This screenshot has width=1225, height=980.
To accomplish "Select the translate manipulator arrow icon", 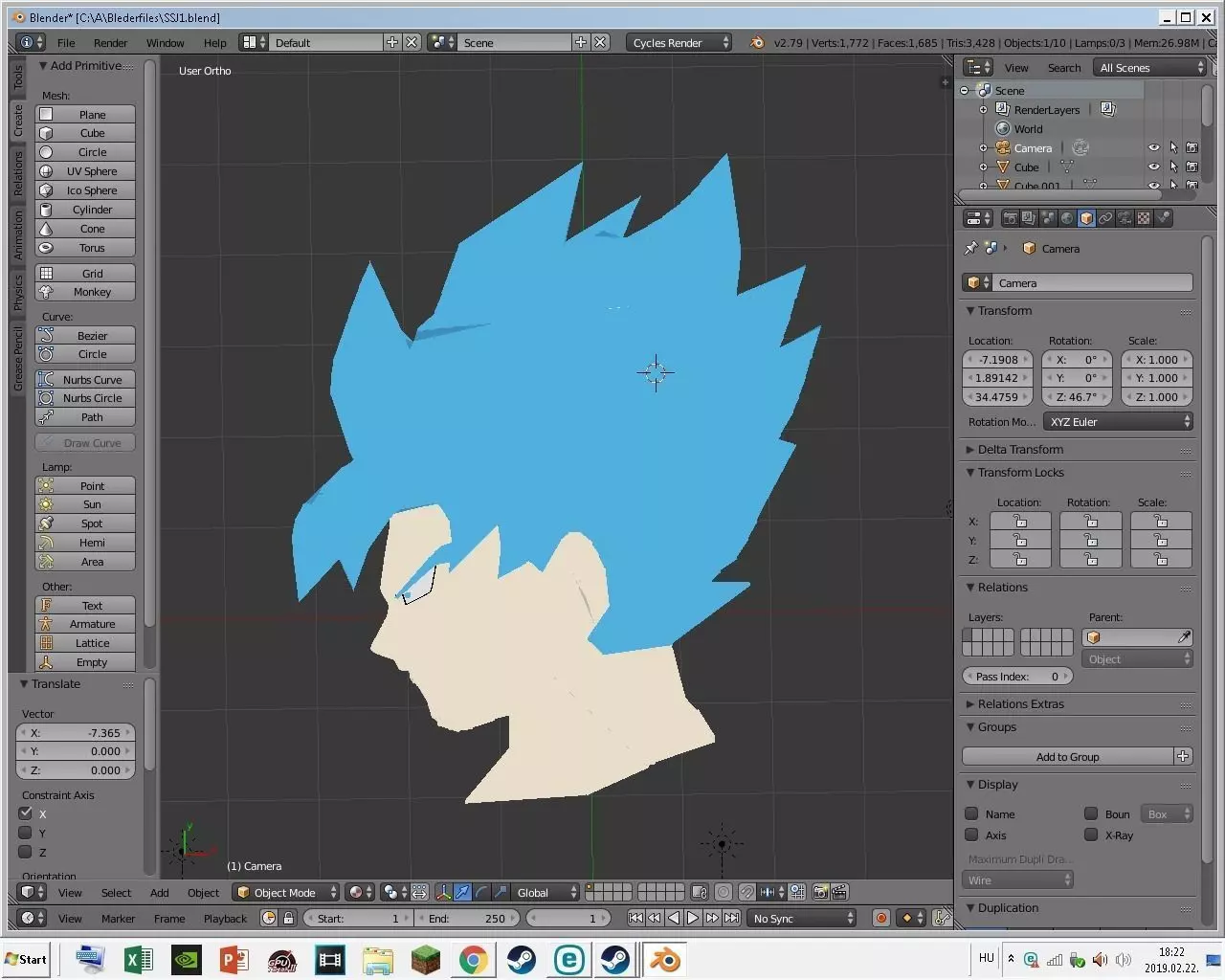I will 462,892.
